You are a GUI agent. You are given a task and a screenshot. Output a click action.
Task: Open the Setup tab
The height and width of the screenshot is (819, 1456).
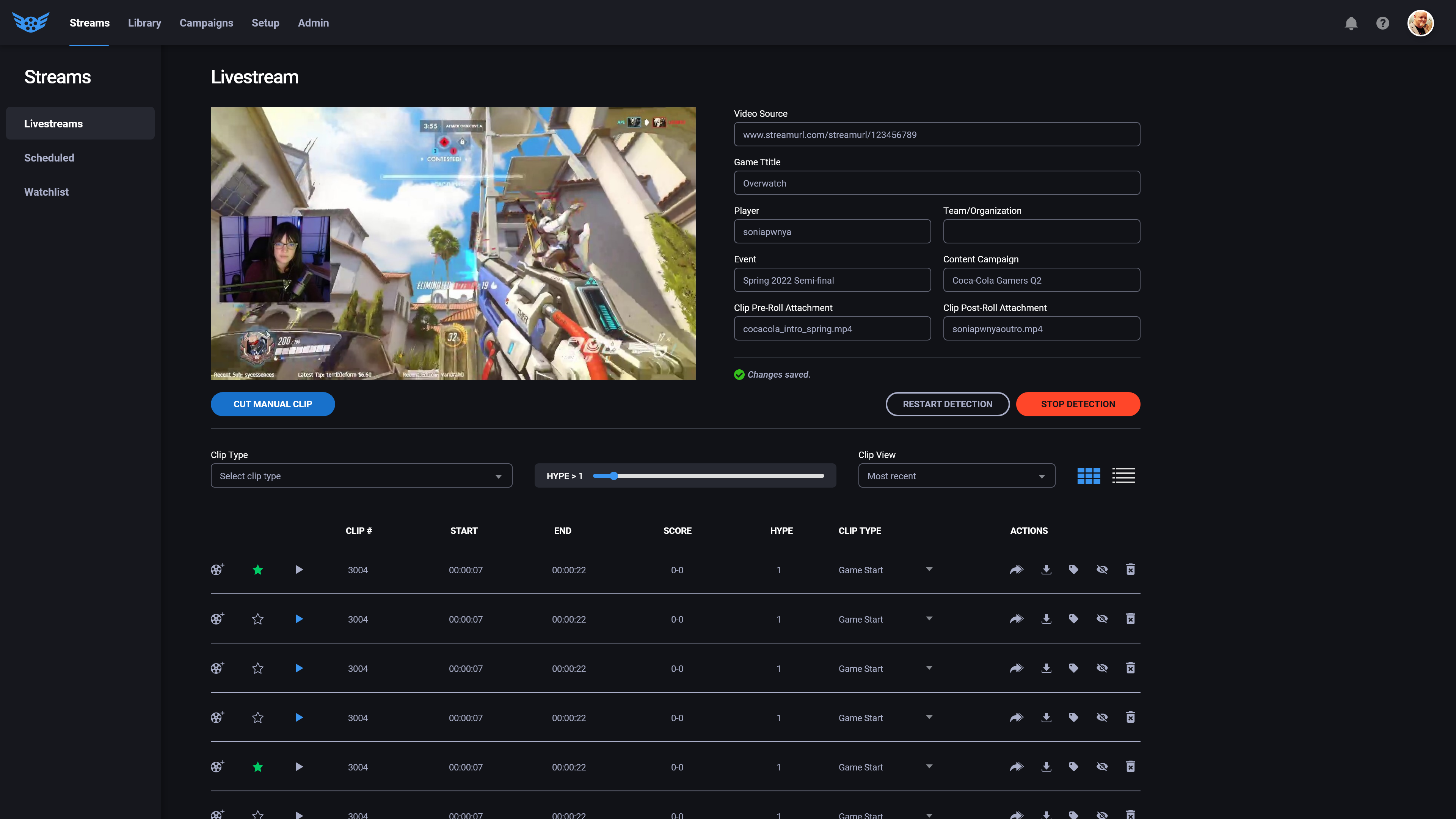click(265, 23)
